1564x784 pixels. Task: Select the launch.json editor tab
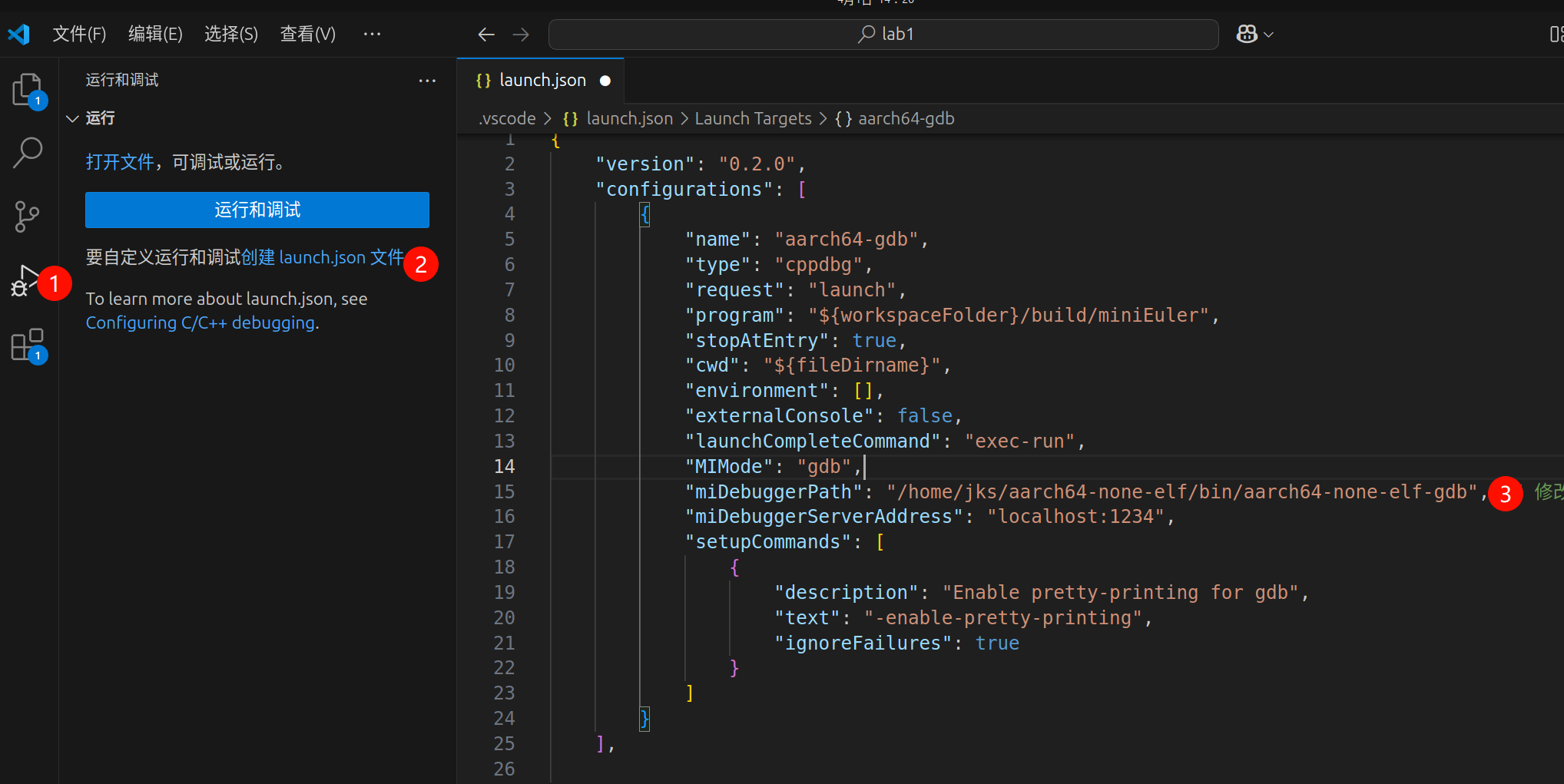tap(542, 80)
